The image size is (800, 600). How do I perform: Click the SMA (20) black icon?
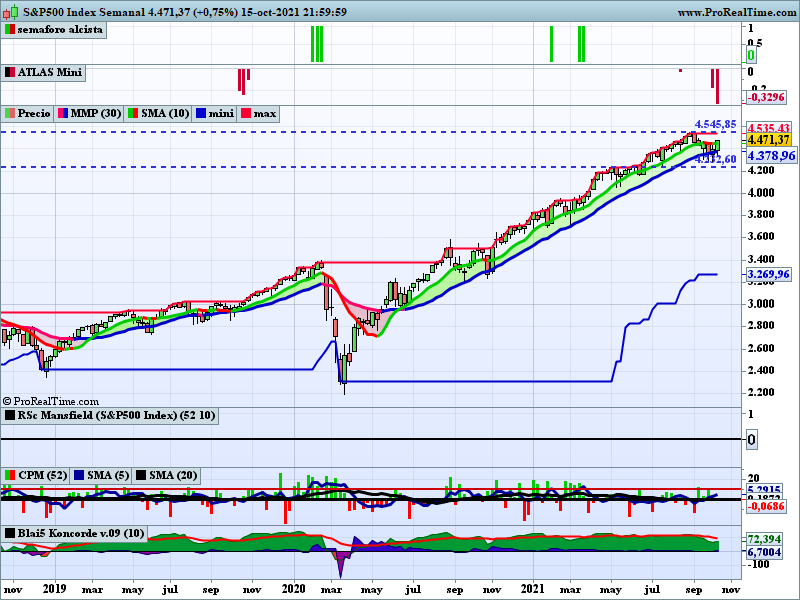[140, 476]
